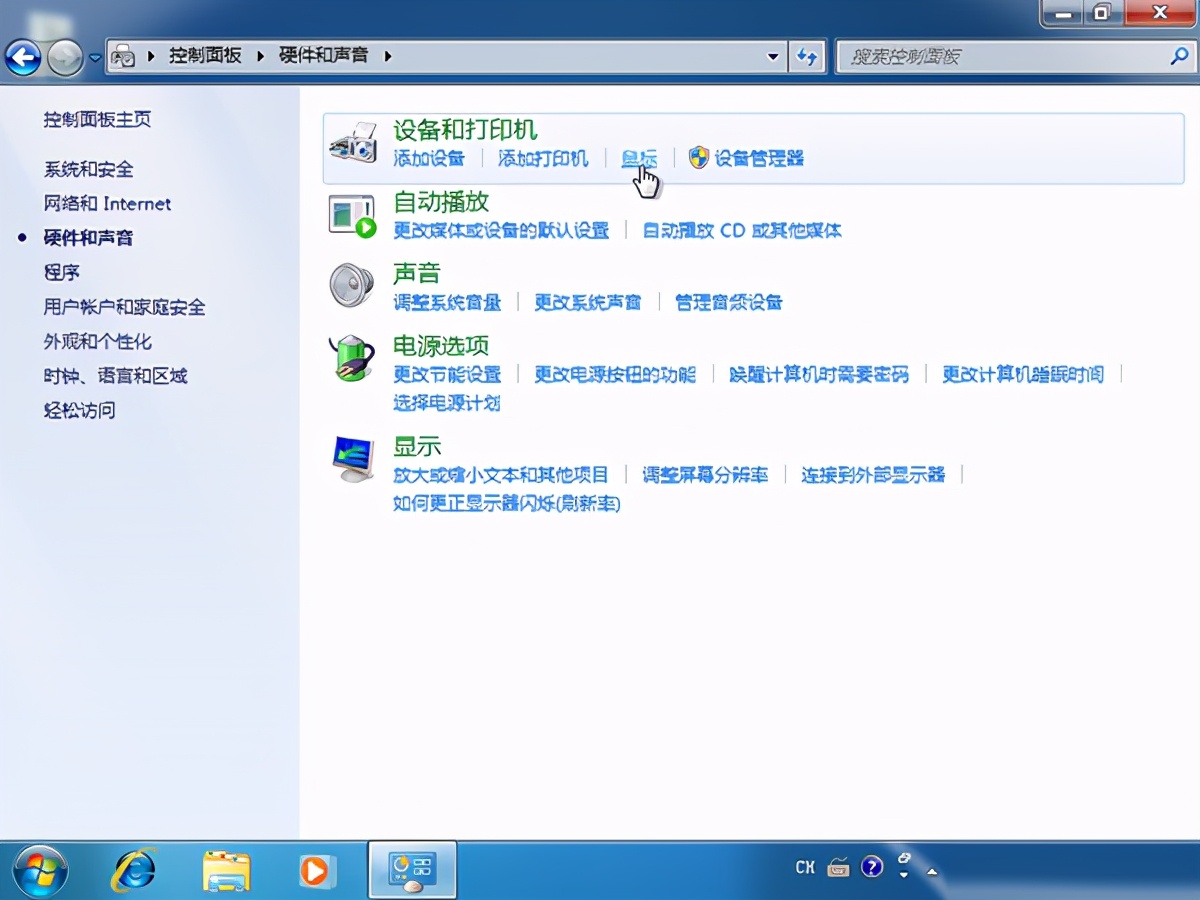1200x900 pixels.
Task: Click the help question mark in system tray
Action: (x=874, y=866)
